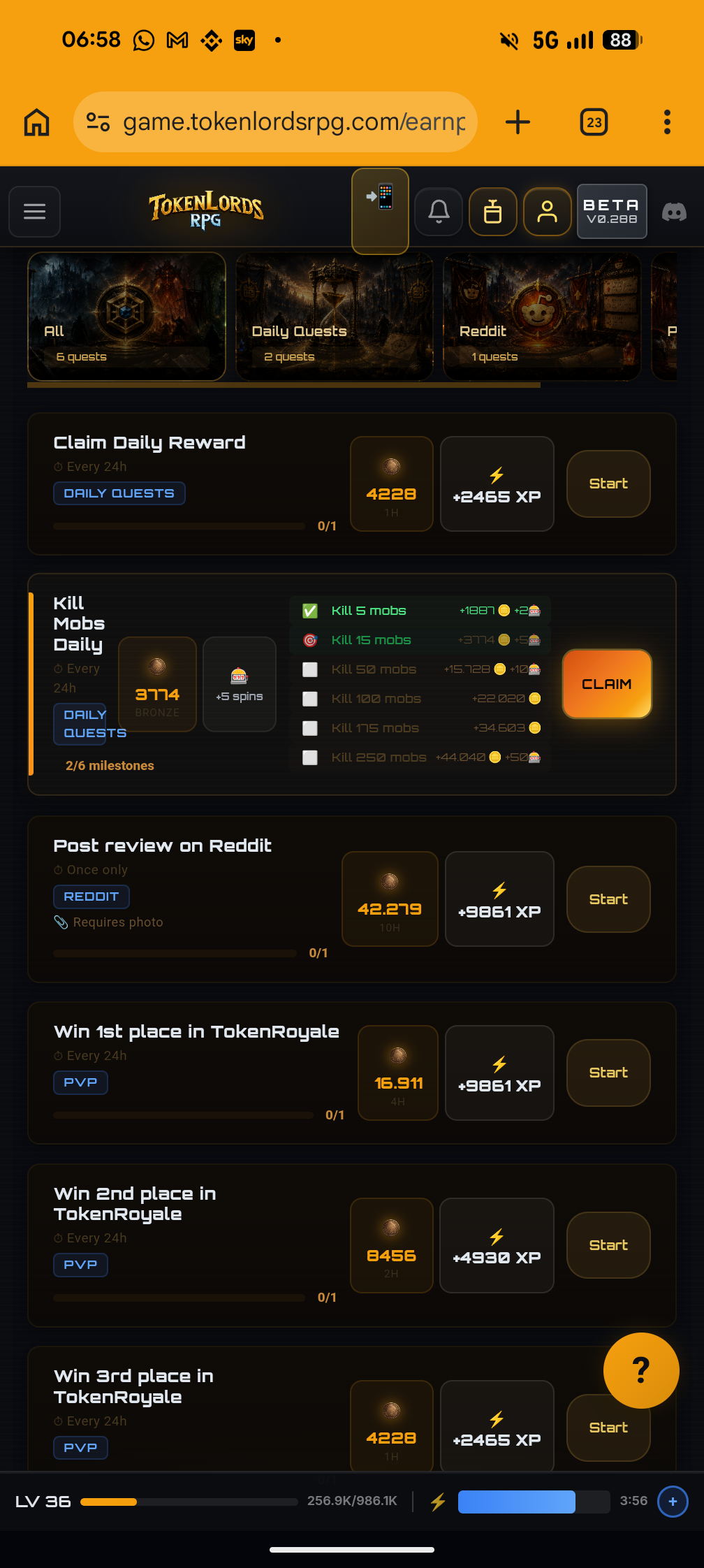Start the Claim Daily Reward quest
Screen dimensions: 704x1568
coord(608,484)
